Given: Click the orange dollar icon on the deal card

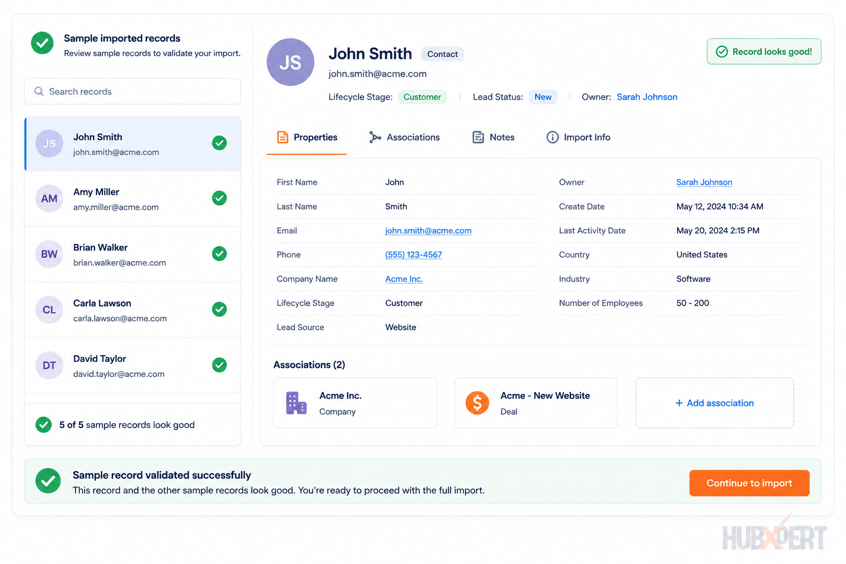Looking at the screenshot, I should (x=477, y=403).
